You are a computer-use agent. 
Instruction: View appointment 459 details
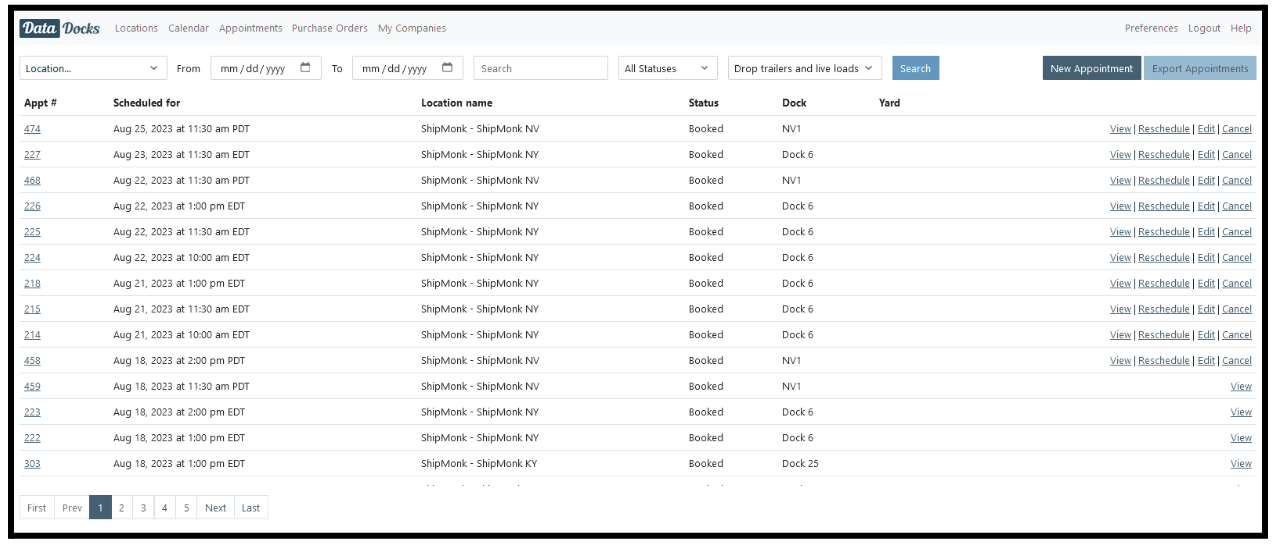pos(1241,386)
